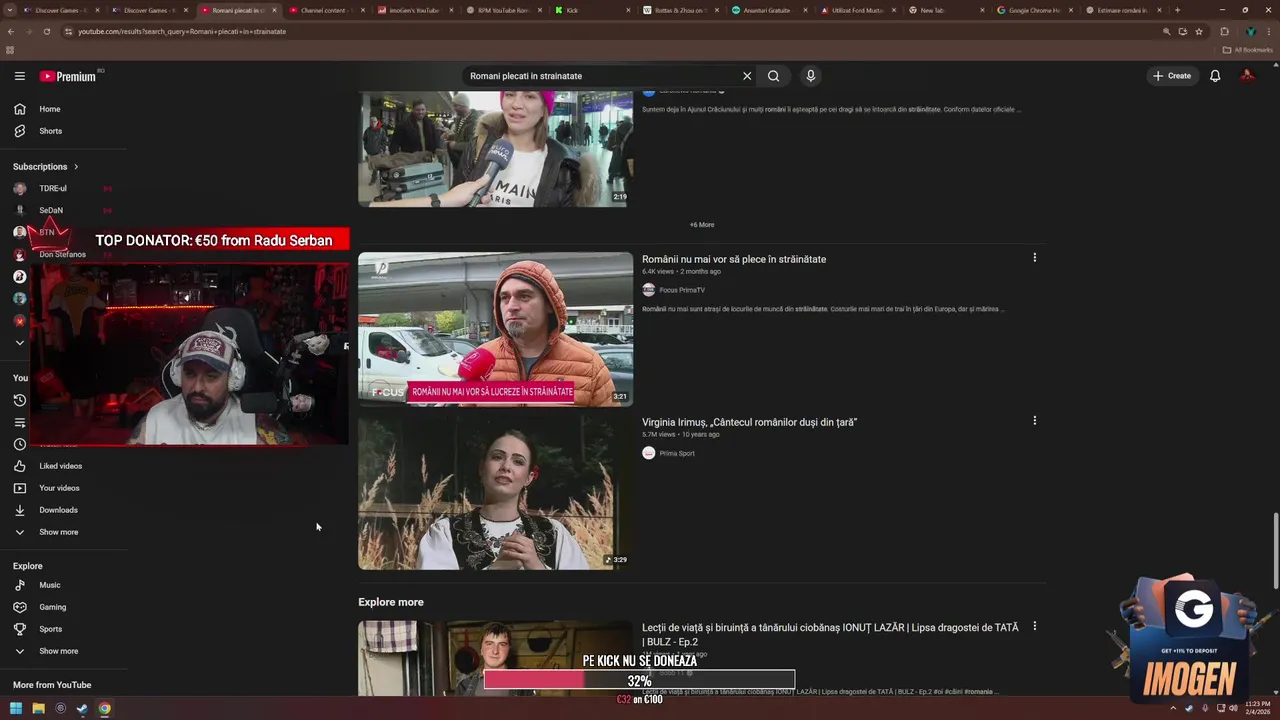
Task: Open the account avatar menu
Action: 1247,76
